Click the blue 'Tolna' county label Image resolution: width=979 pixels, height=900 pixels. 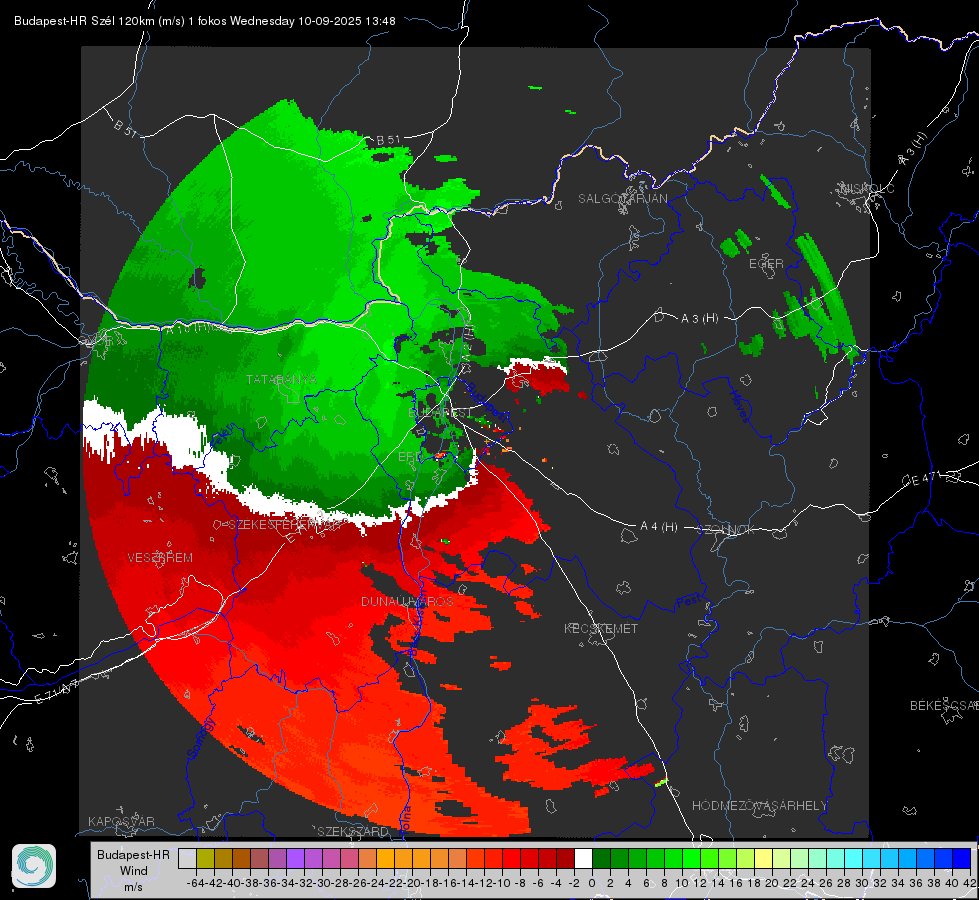point(405,819)
